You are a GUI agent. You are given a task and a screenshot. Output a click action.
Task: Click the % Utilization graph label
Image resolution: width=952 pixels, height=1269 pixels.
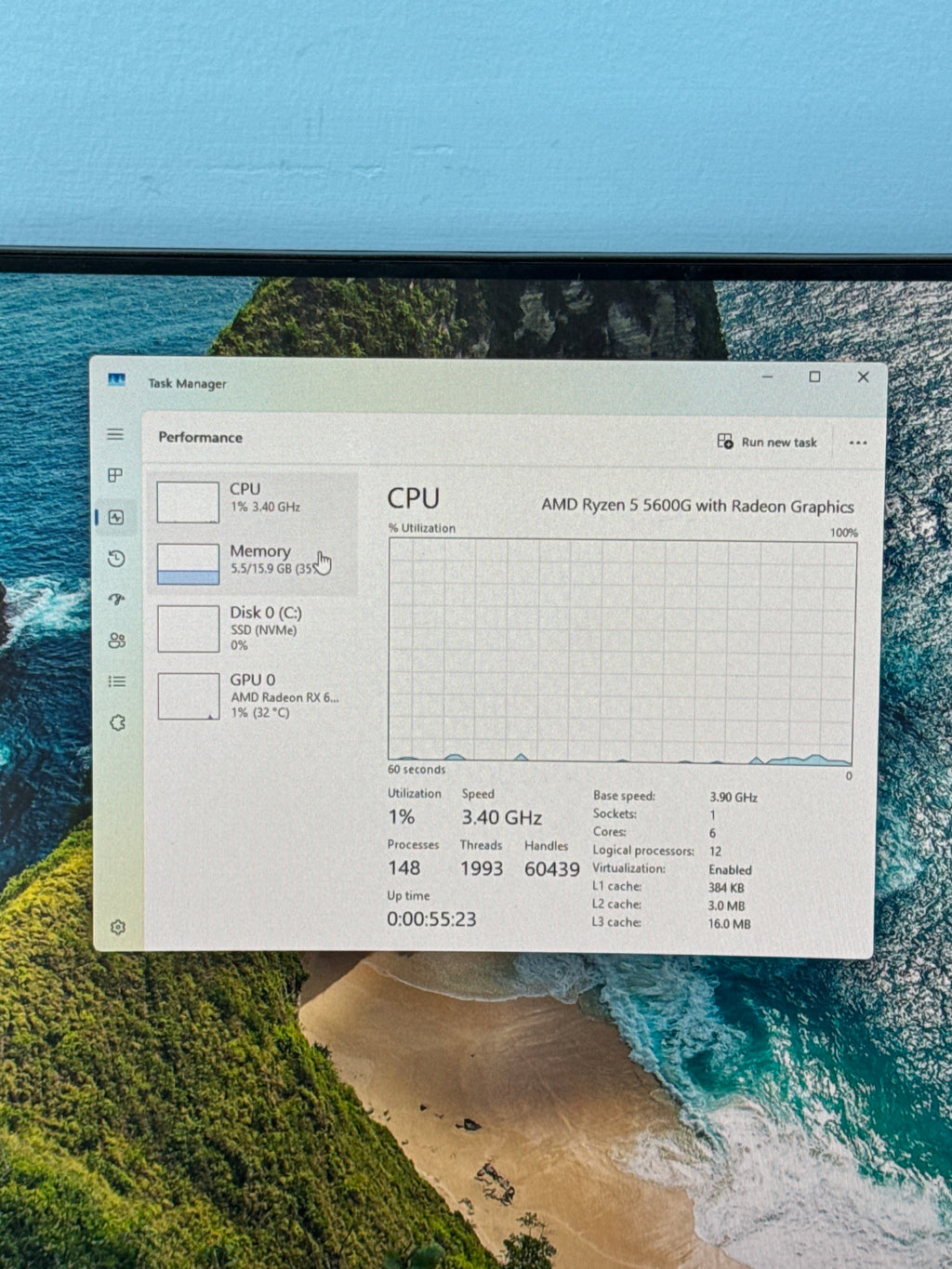click(x=422, y=528)
